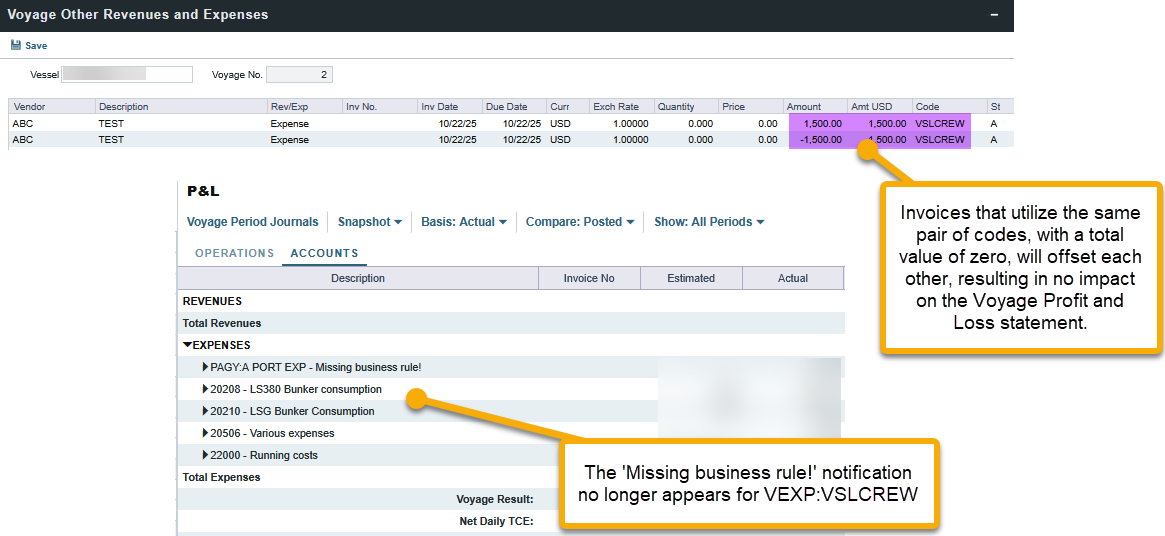Open the Basis: Actual dropdown

[x=463, y=222]
